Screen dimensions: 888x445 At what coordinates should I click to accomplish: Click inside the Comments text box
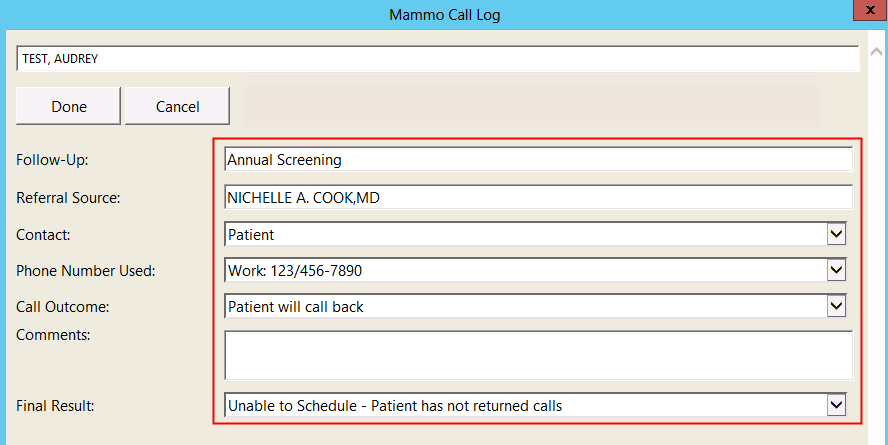tap(538, 355)
